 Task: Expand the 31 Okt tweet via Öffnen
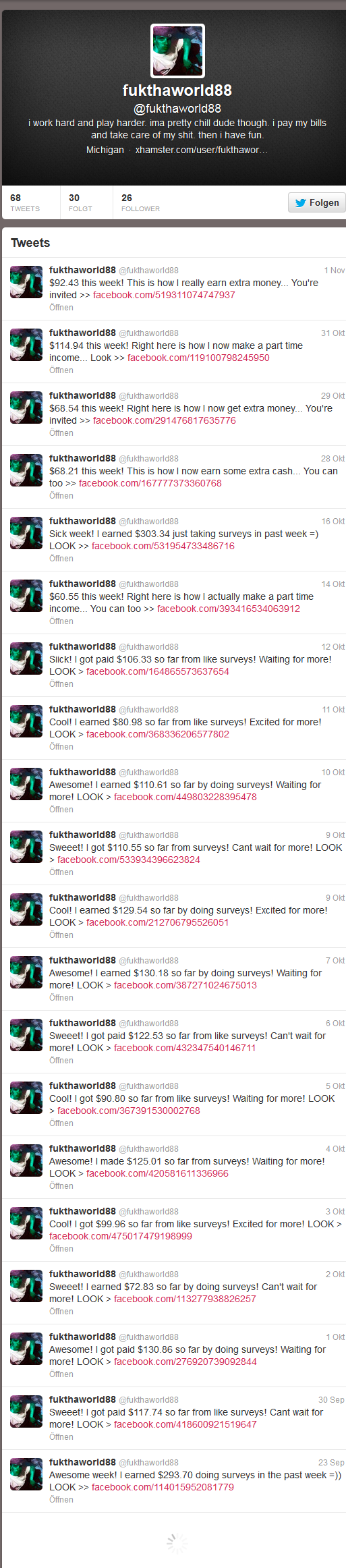(61, 370)
